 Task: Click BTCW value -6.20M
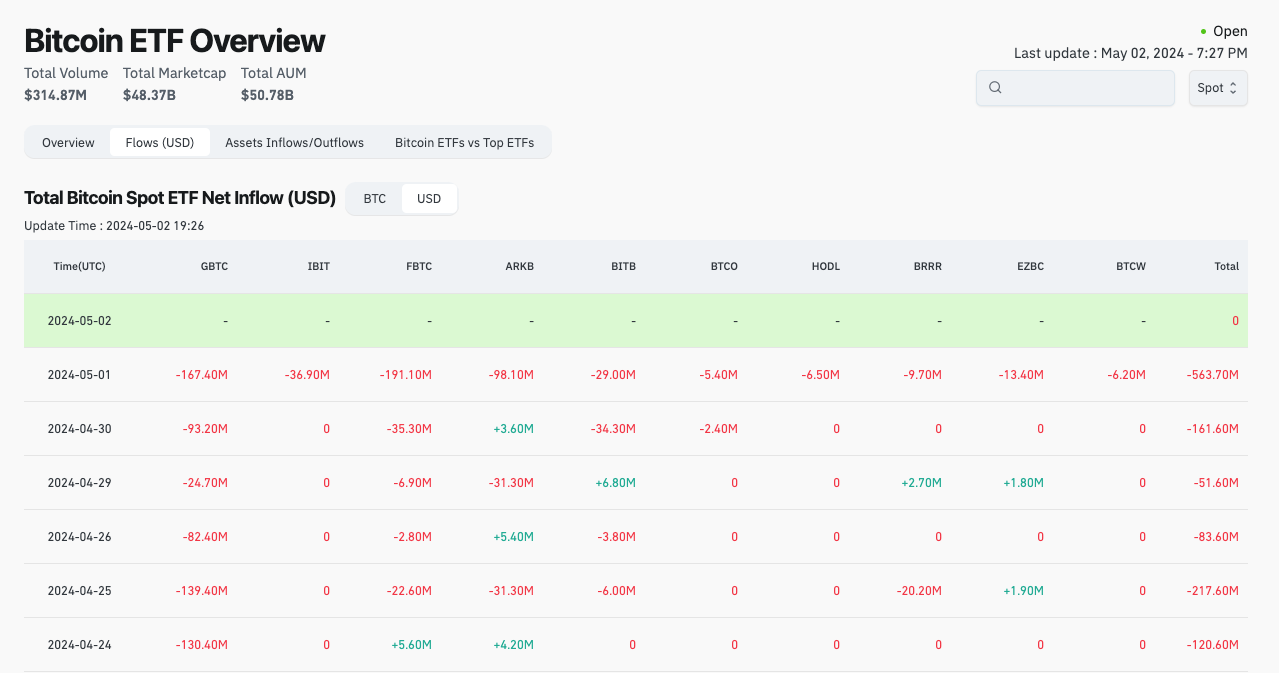[1127, 375]
